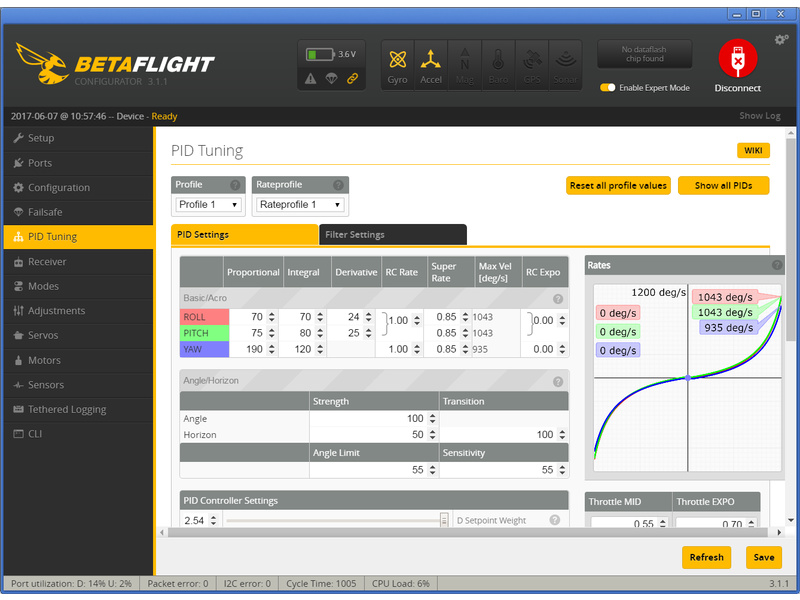
Task: Click the red Disconnect USB icon
Action: (x=737, y=61)
